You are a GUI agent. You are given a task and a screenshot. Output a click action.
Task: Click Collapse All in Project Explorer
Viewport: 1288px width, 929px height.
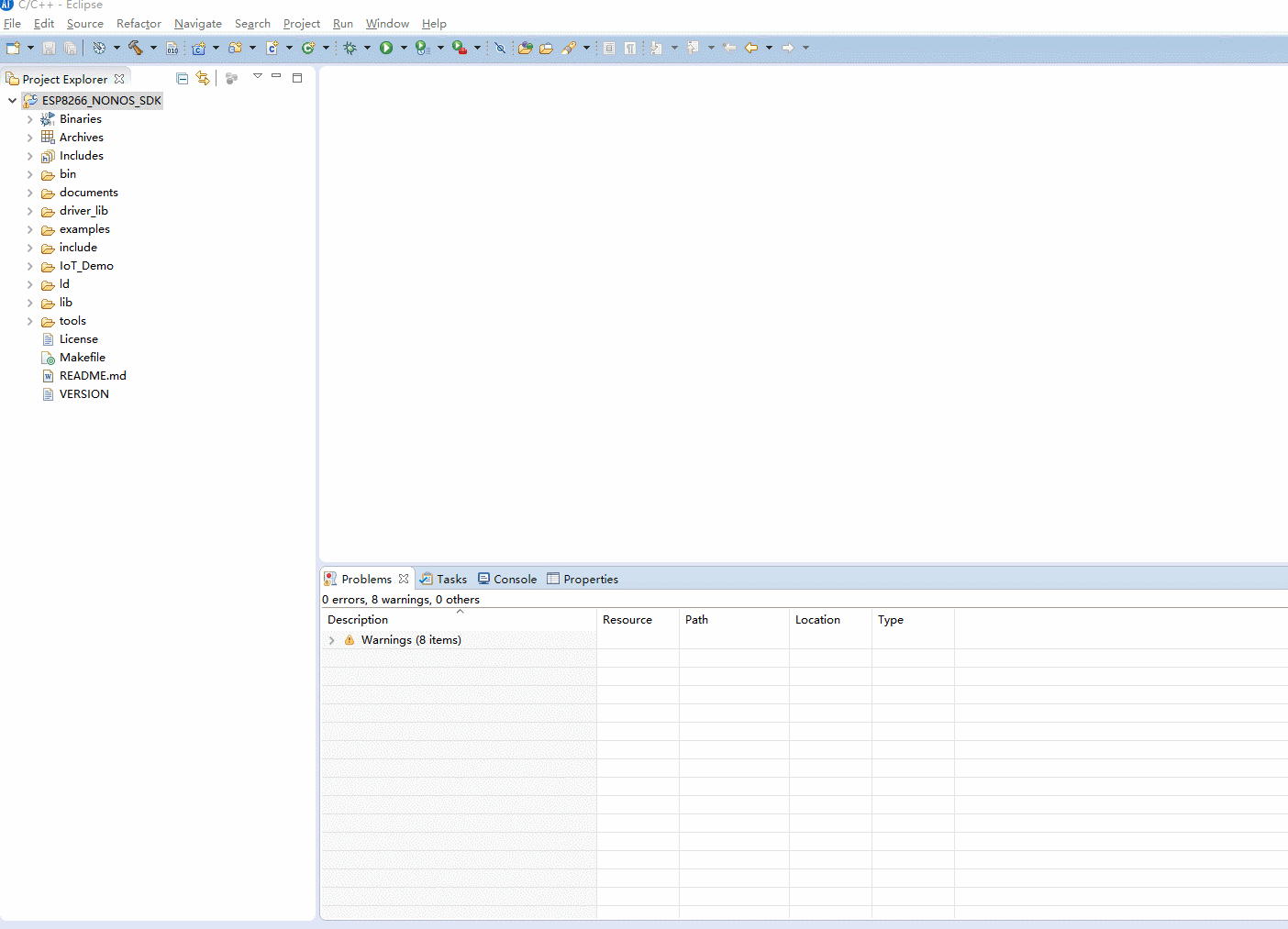(x=183, y=79)
